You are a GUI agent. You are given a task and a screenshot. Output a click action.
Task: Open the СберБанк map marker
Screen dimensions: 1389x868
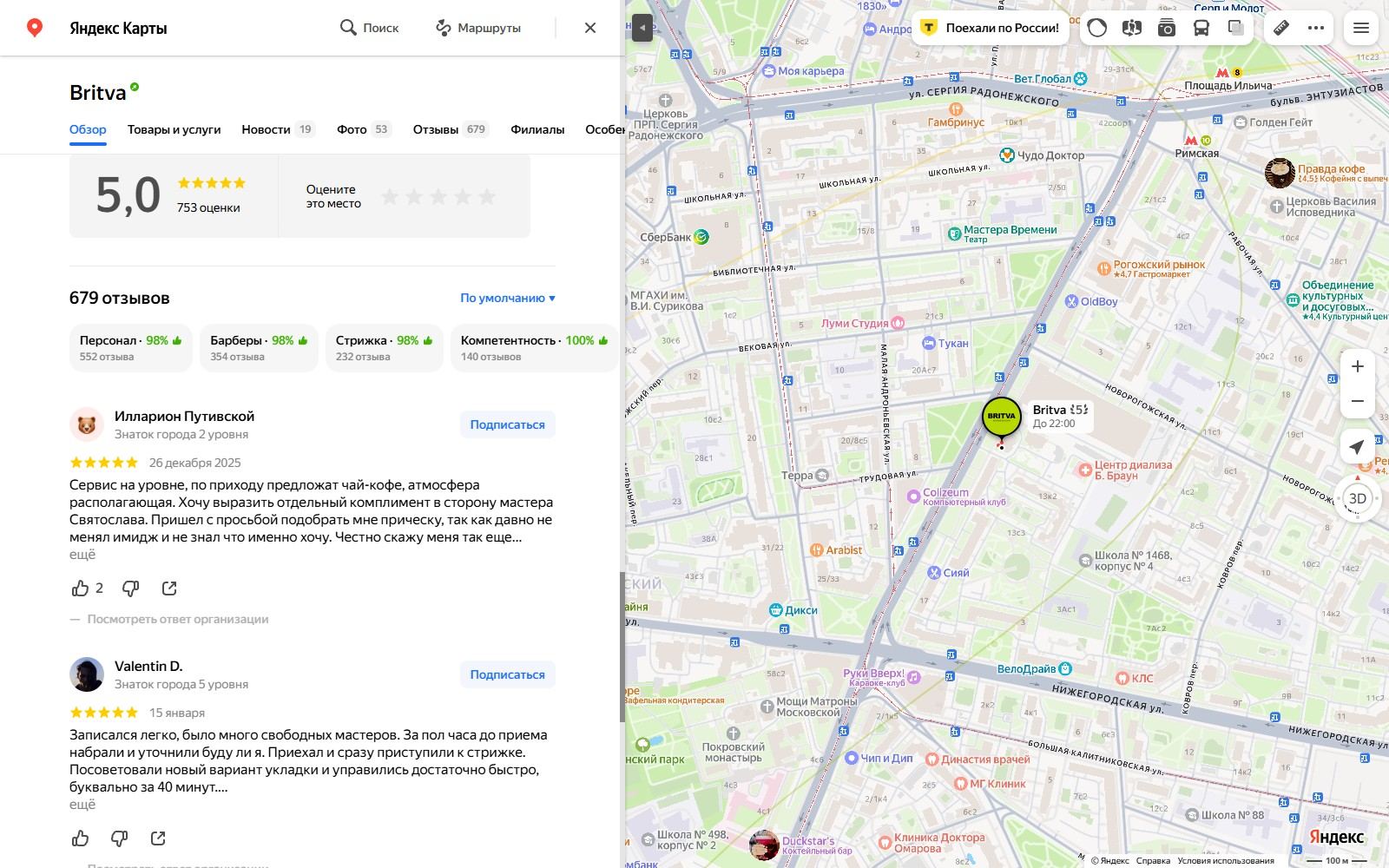pyautogui.click(x=675, y=237)
